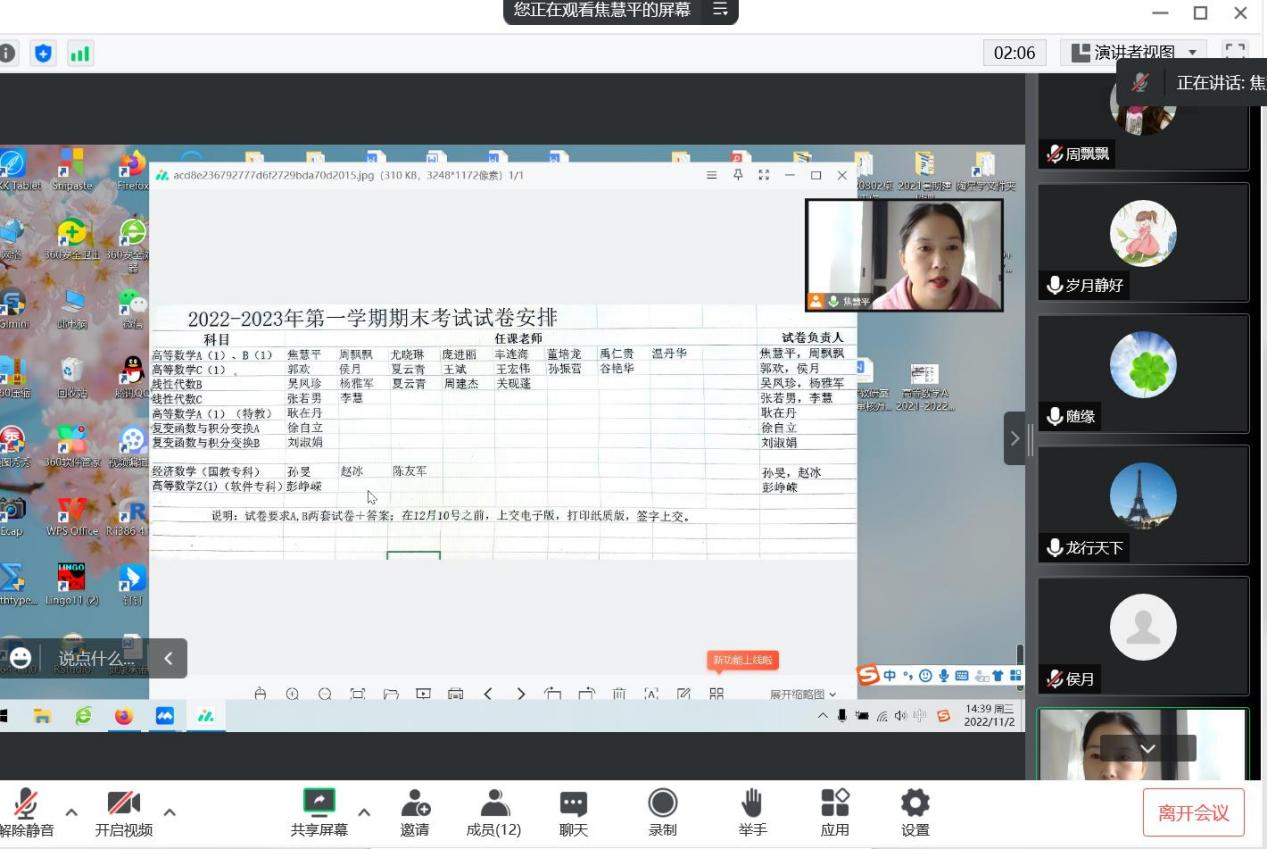Fit image to window in viewer toolbar
Viewport: 1267px width, 849px height.
[358, 693]
